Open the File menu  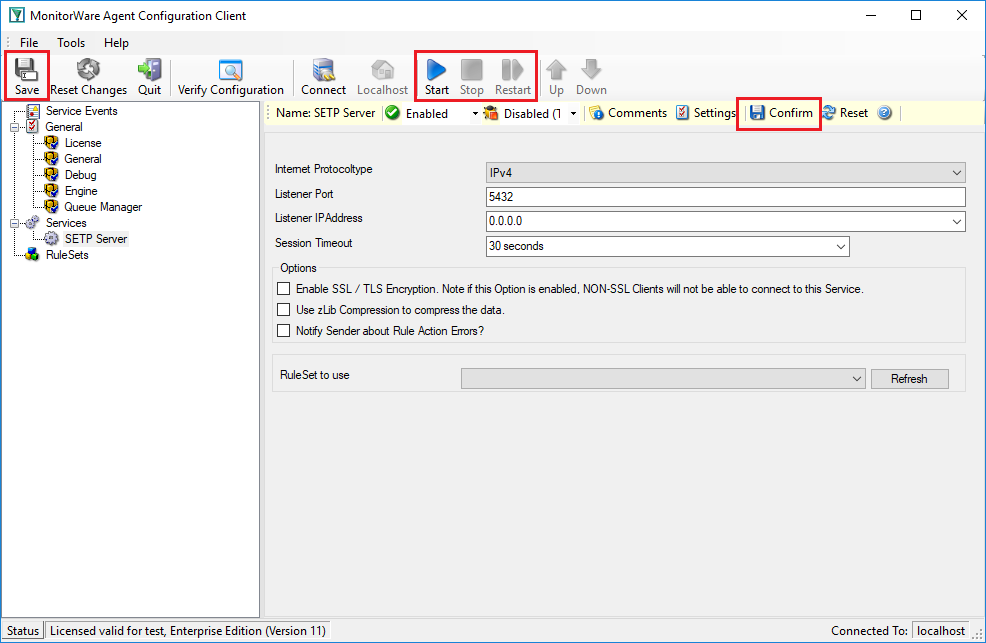tap(29, 43)
